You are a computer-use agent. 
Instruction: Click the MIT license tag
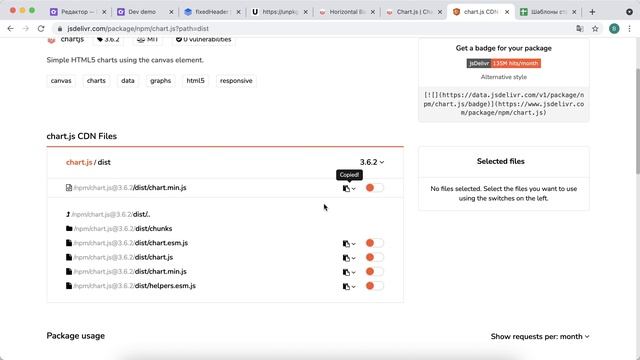pos(147,40)
